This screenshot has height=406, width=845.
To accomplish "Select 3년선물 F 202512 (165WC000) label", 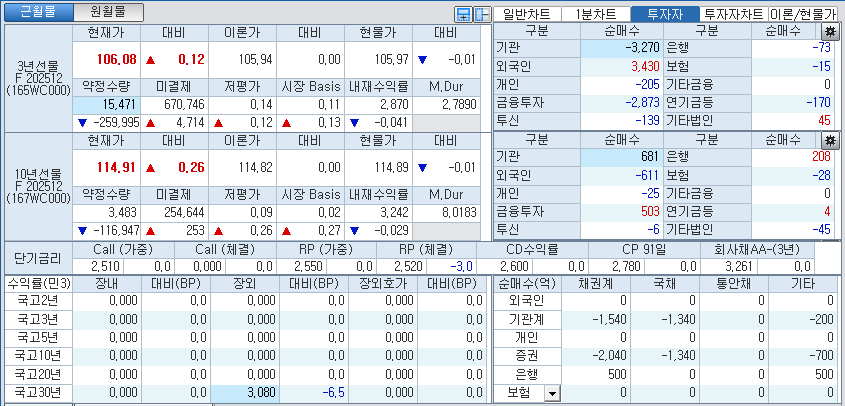I will pos(38,80).
